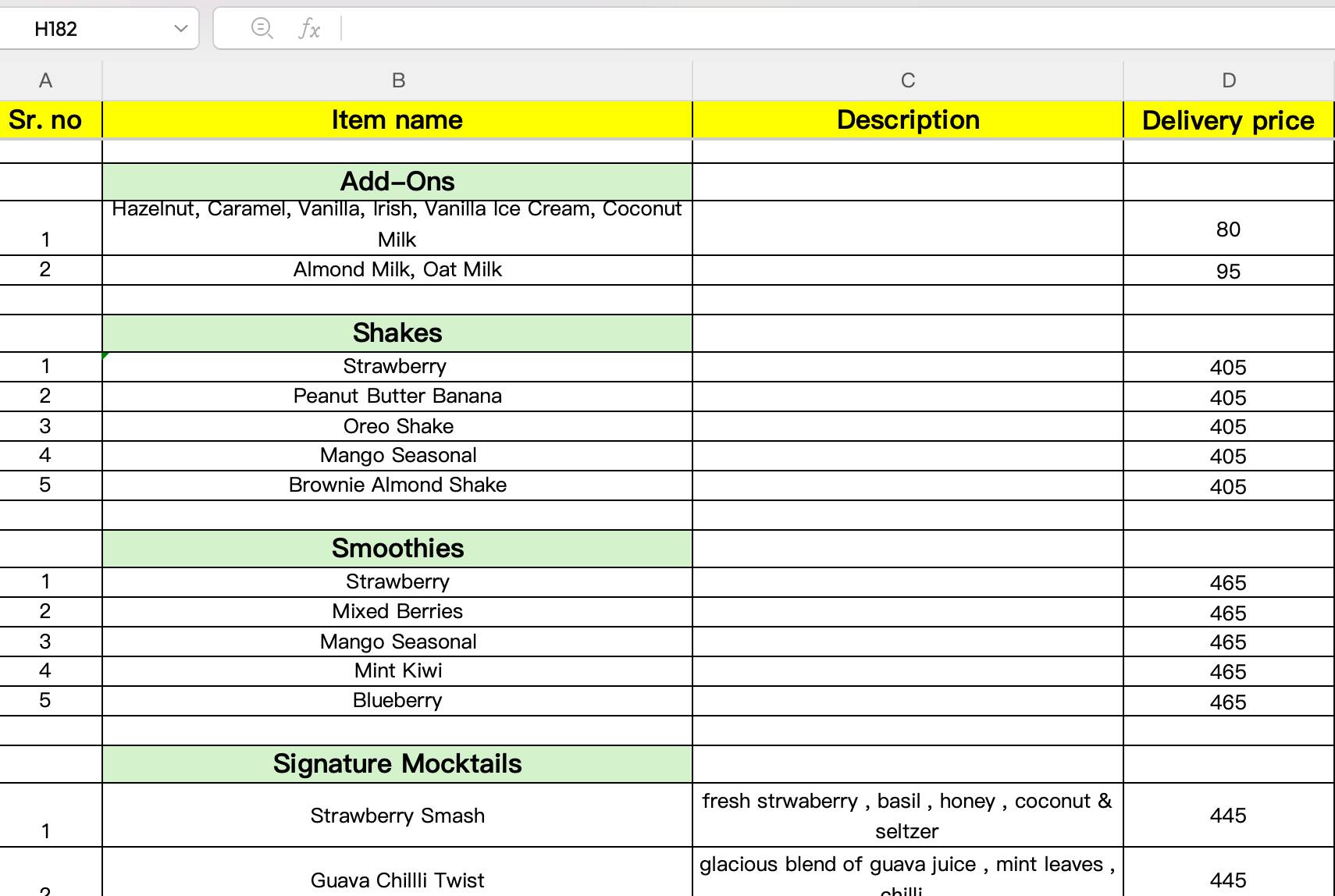This screenshot has height=896, width=1335.
Task: Click the 'Delivery price' header cell
Action: pos(1228,120)
